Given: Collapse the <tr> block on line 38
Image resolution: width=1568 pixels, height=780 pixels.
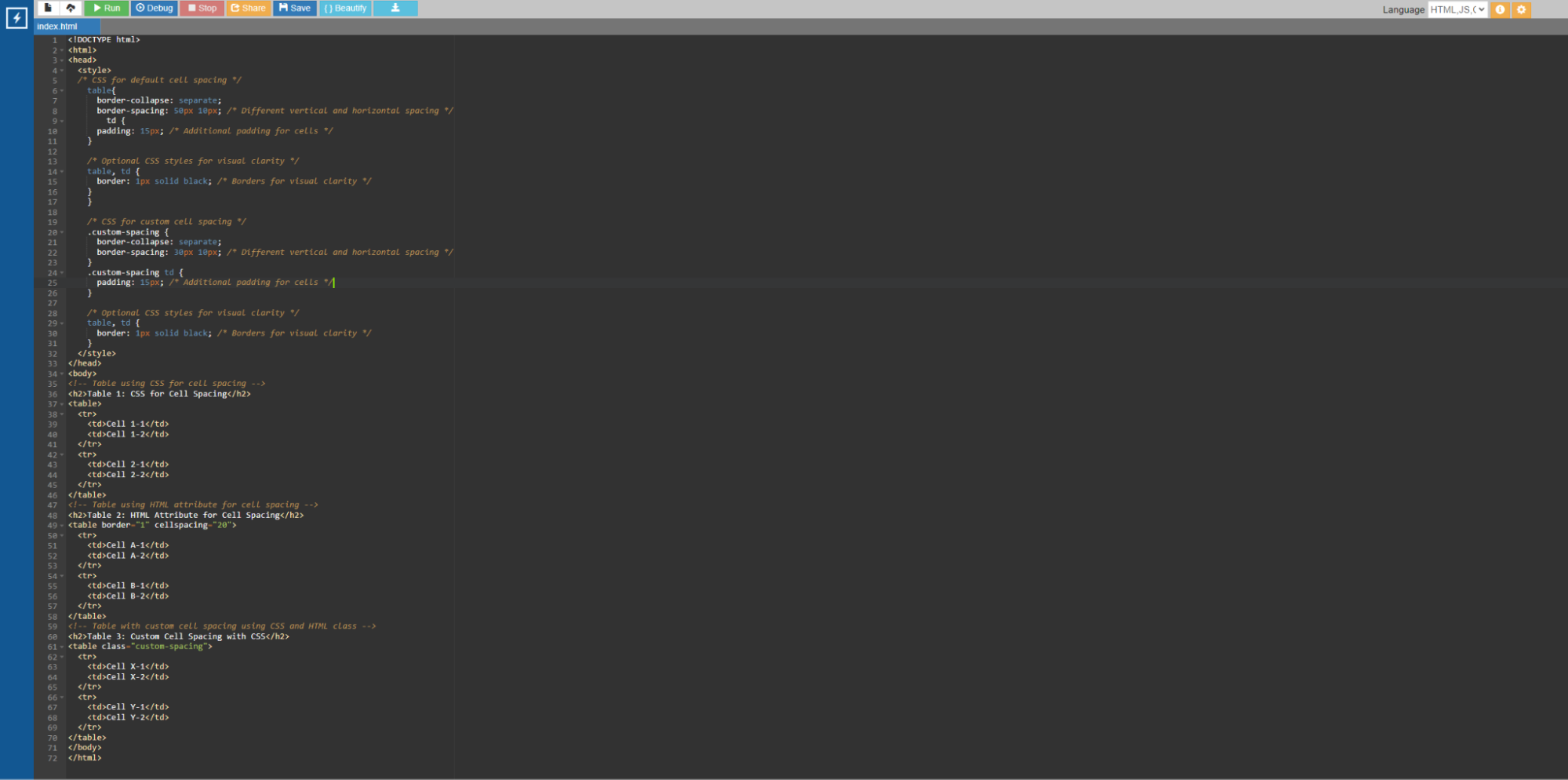Looking at the screenshot, I should point(62,414).
